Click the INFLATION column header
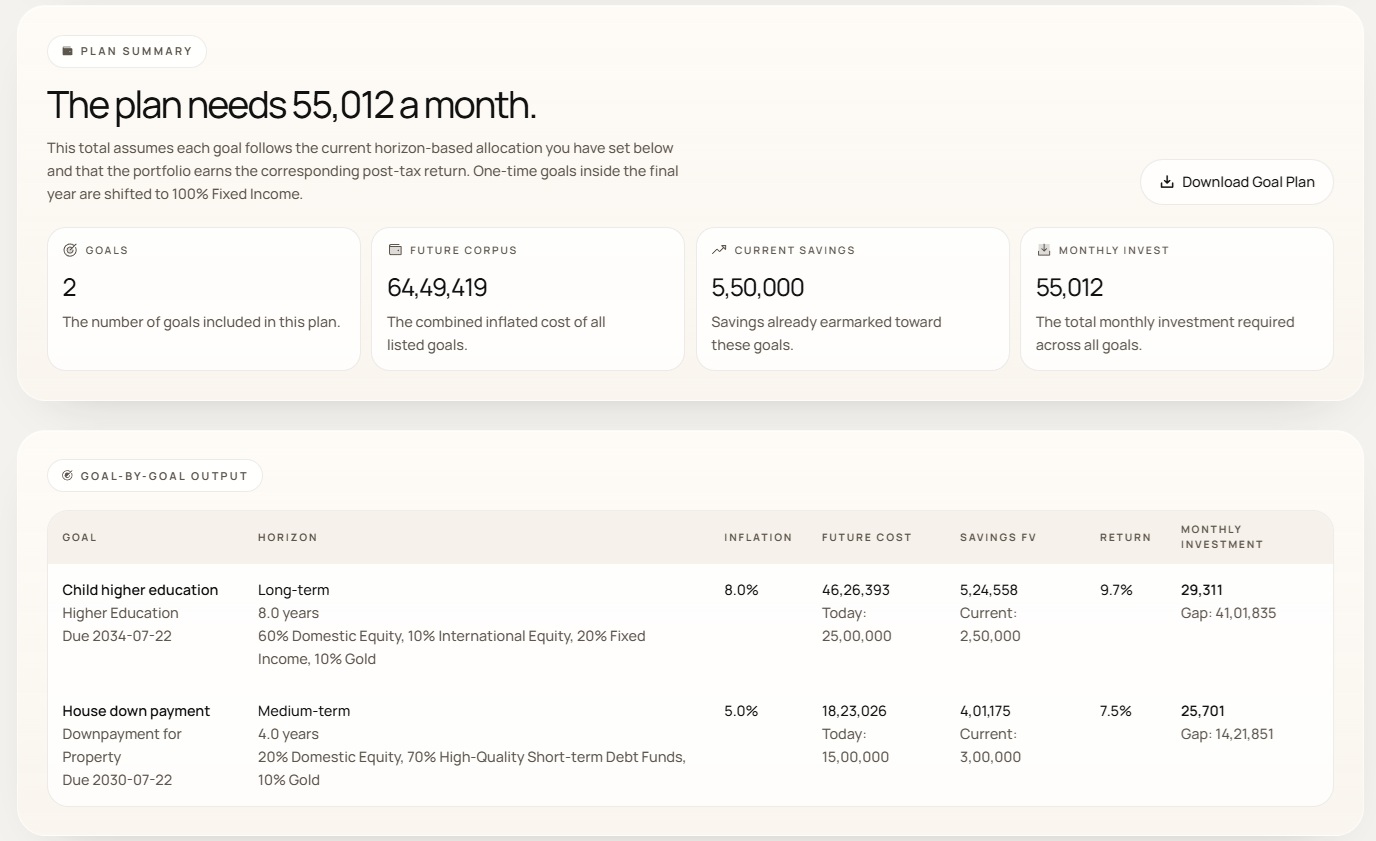Viewport: 1376px width, 841px height. [x=758, y=537]
